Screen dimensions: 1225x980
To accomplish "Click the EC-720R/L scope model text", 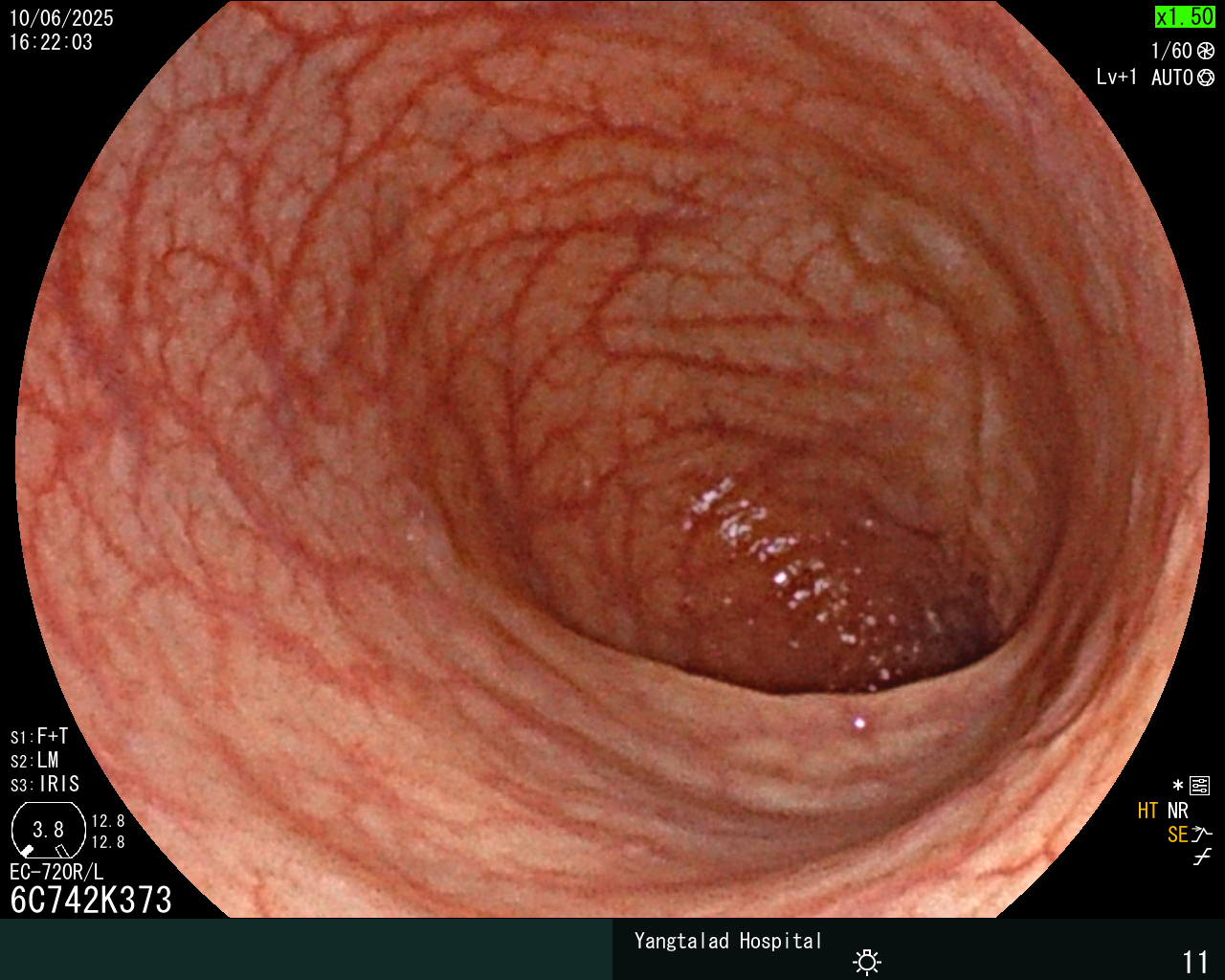I will pos(56,872).
